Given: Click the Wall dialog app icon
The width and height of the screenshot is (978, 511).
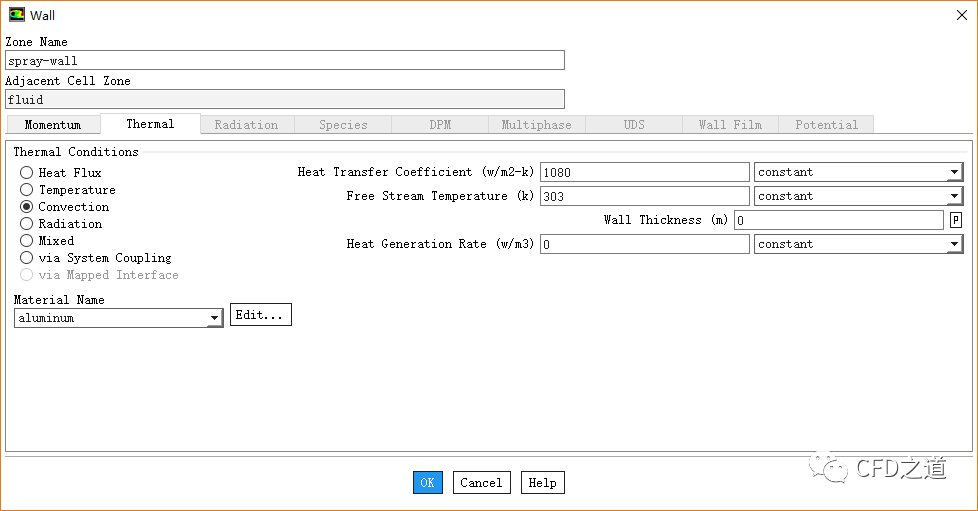Looking at the screenshot, I should (x=16, y=15).
